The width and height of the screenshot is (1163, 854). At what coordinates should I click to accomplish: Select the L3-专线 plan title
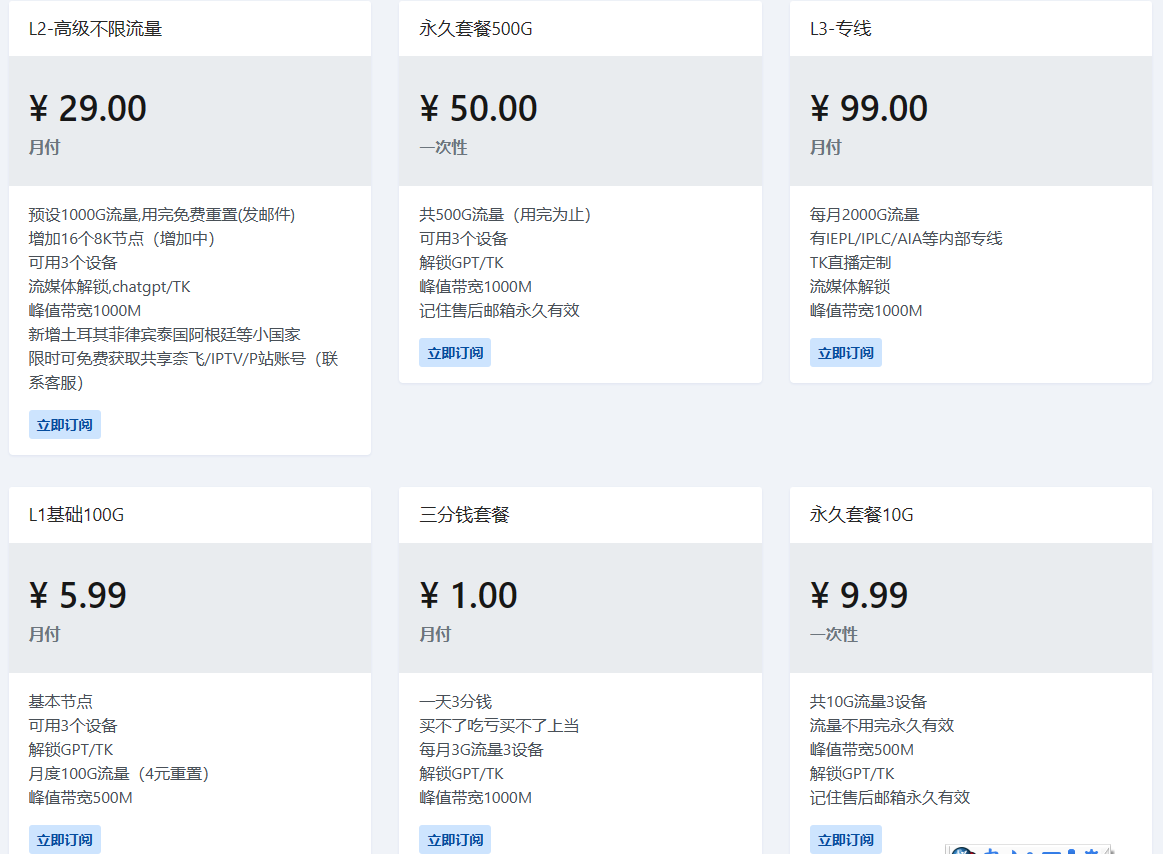pos(840,29)
